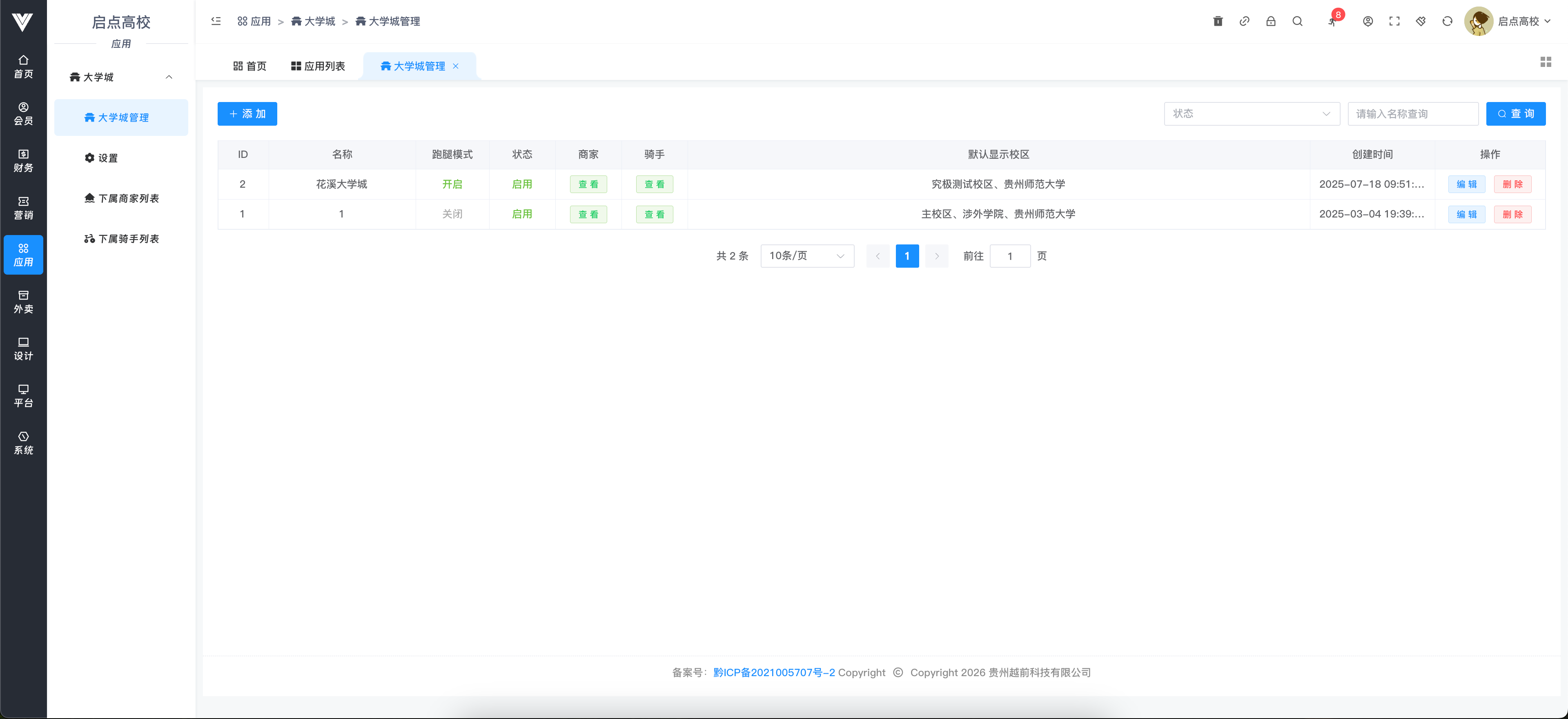Open the 外卖 takeout section
This screenshot has width=1568, height=719.
pyautogui.click(x=23, y=302)
